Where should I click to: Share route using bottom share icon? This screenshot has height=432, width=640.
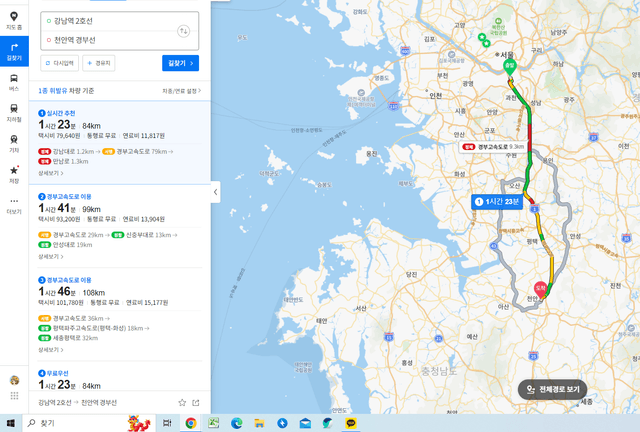[196, 403]
